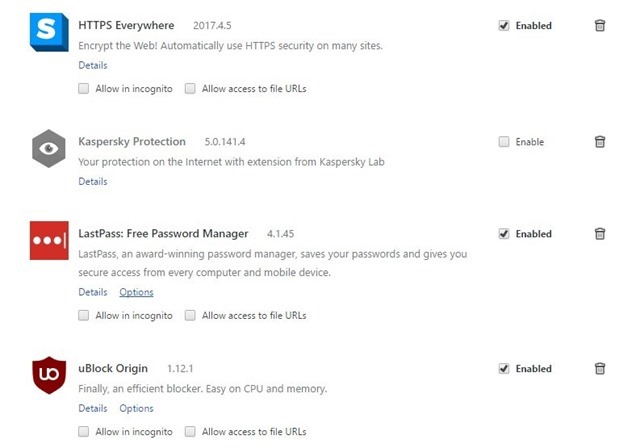Click the Kaspersky Protection hexagon icon
This screenshot has height=448, width=640.
49,149
